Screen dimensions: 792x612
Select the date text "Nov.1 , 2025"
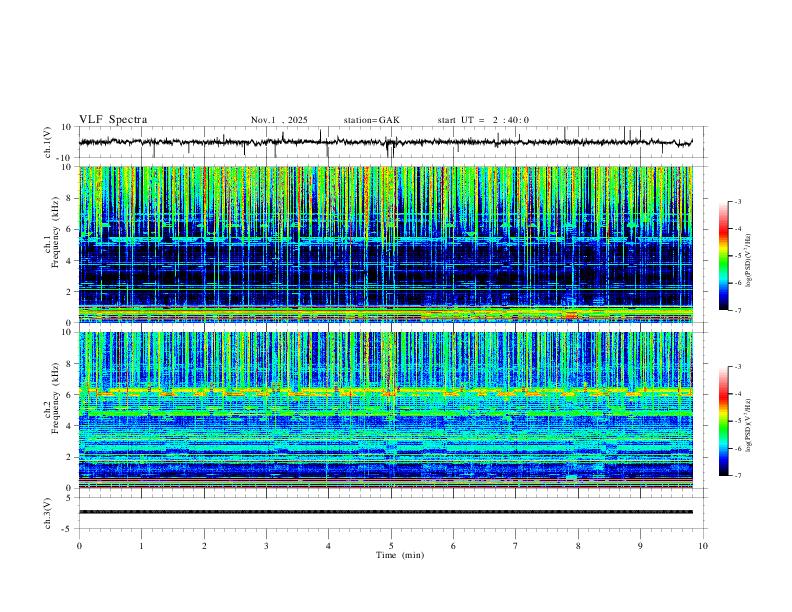coord(279,120)
